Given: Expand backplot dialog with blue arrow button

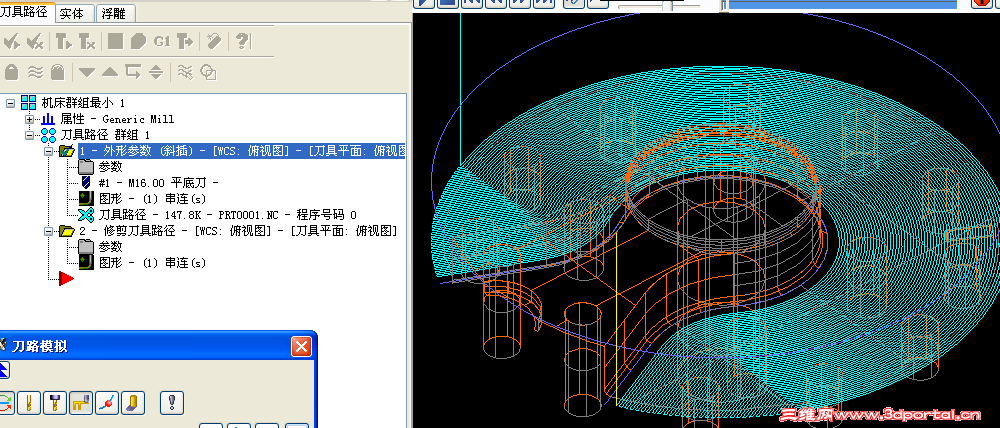Looking at the screenshot, I should pos(4,369).
